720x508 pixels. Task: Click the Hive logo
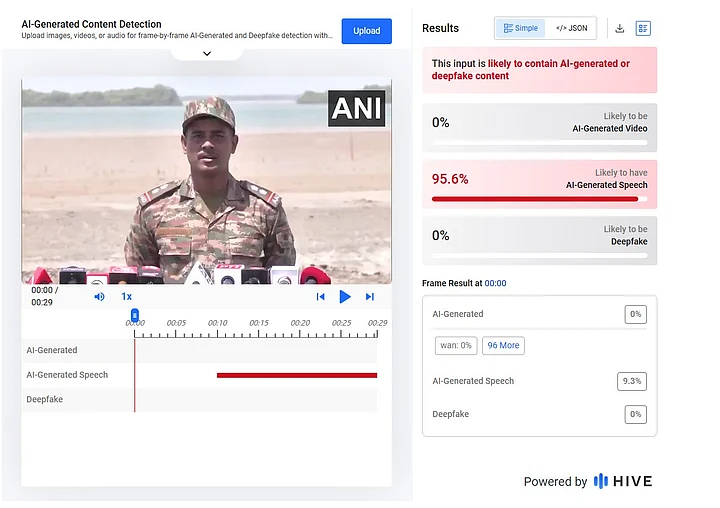click(x=623, y=481)
